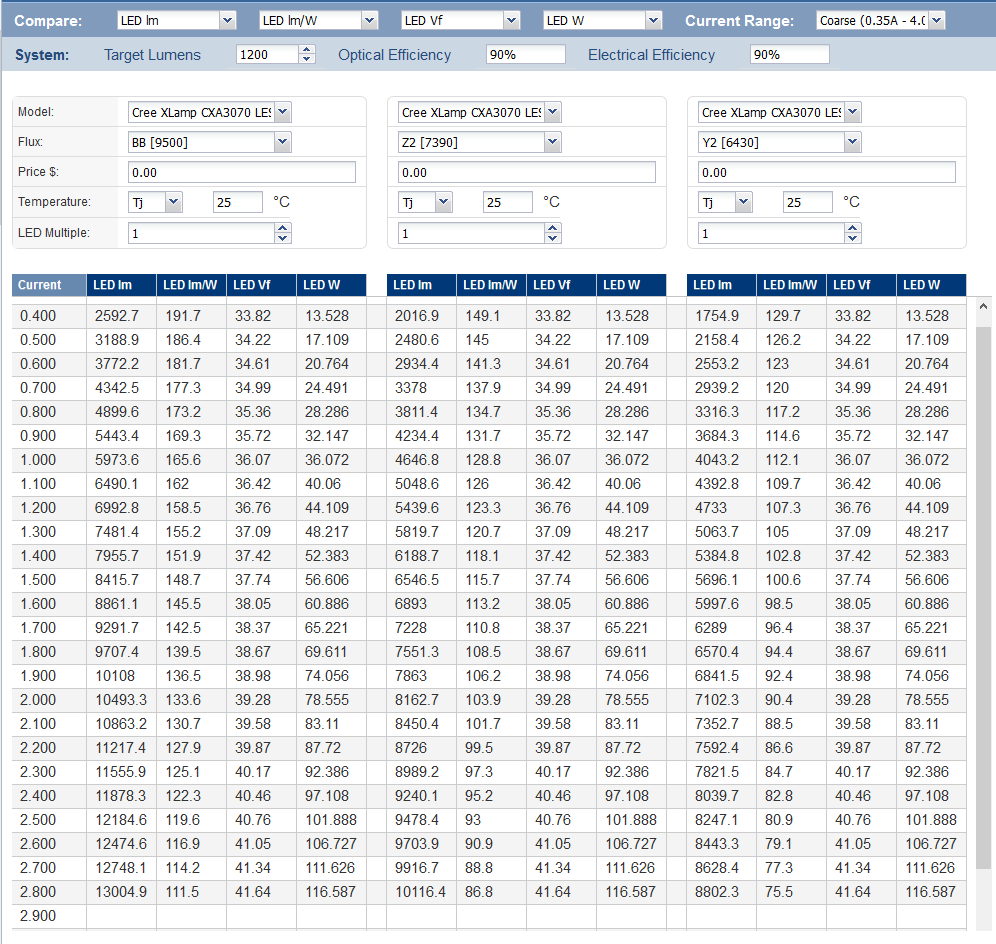This screenshot has height=944, width=996.
Task: Increase first LED Multiple with up arrow
Action: pyautogui.click(x=283, y=228)
